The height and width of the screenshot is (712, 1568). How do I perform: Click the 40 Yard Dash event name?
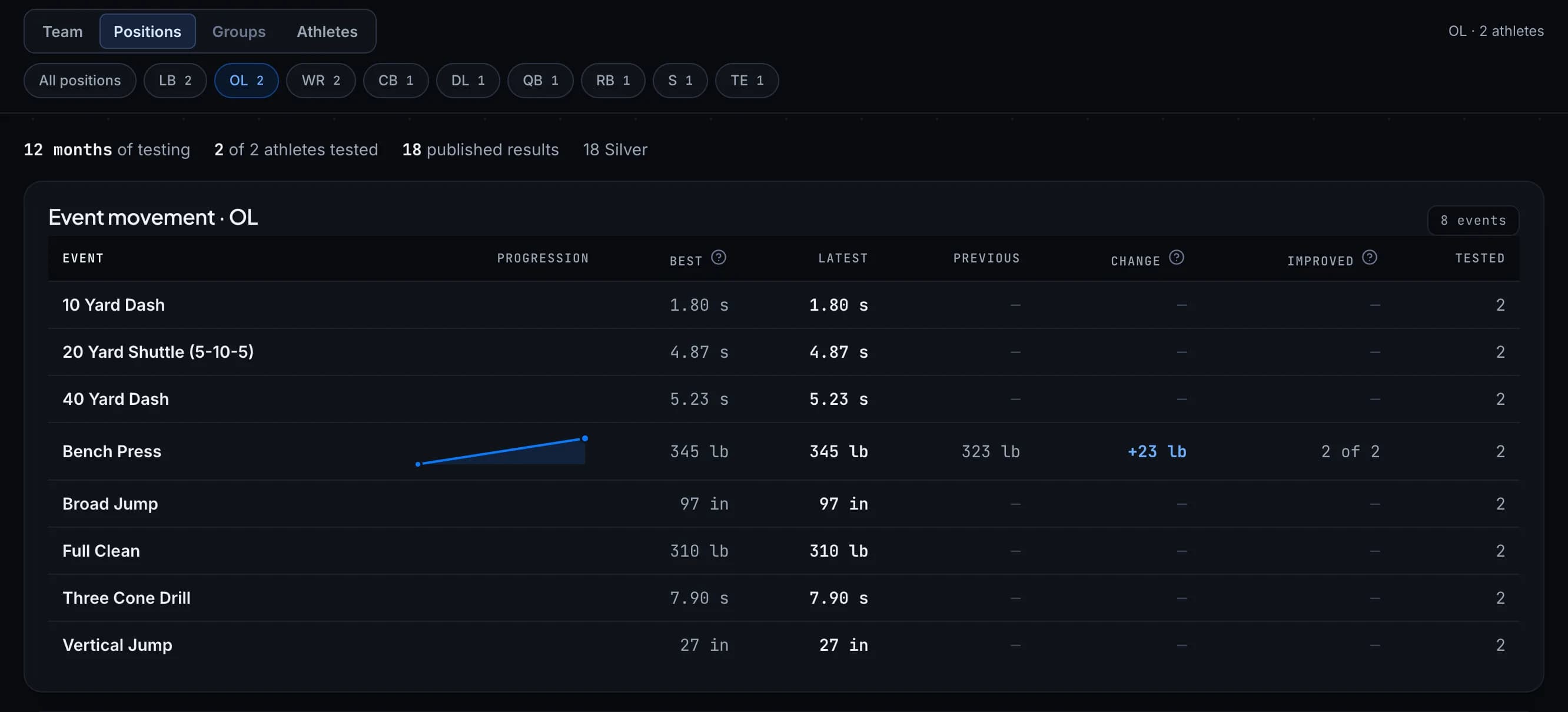click(115, 399)
